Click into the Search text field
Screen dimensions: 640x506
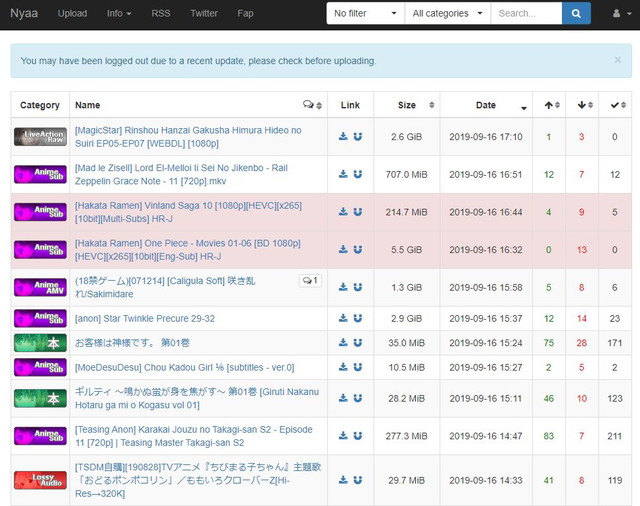(526, 13)
